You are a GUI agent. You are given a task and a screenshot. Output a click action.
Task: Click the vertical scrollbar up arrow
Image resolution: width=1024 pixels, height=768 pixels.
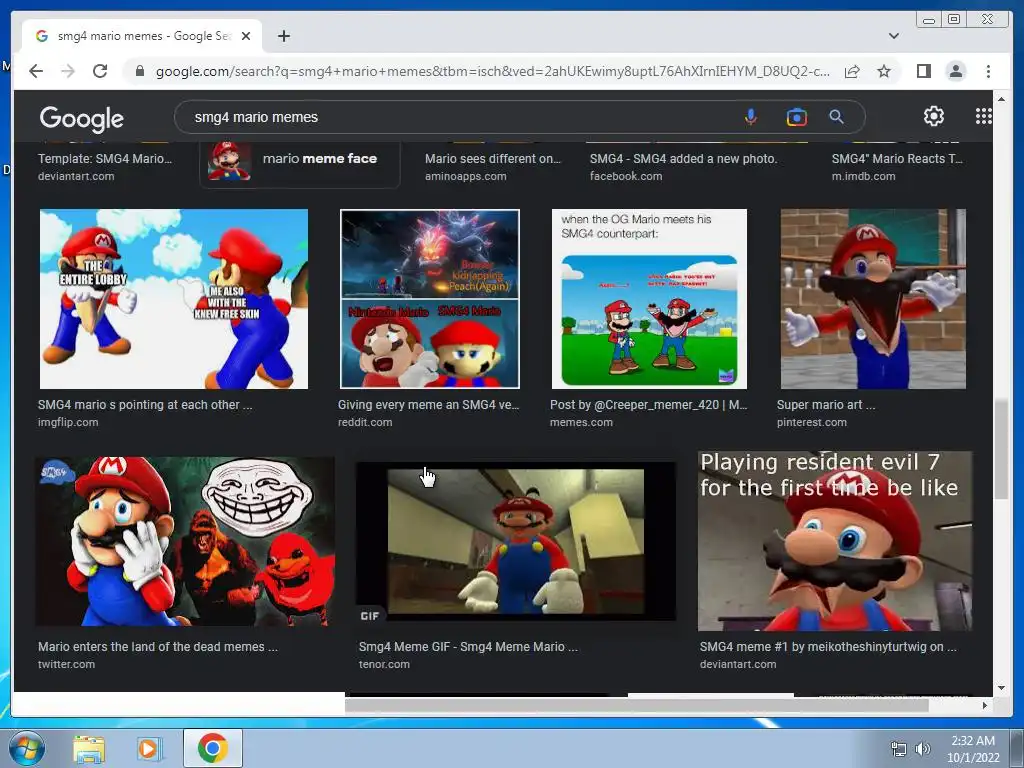click(1001, 99)
